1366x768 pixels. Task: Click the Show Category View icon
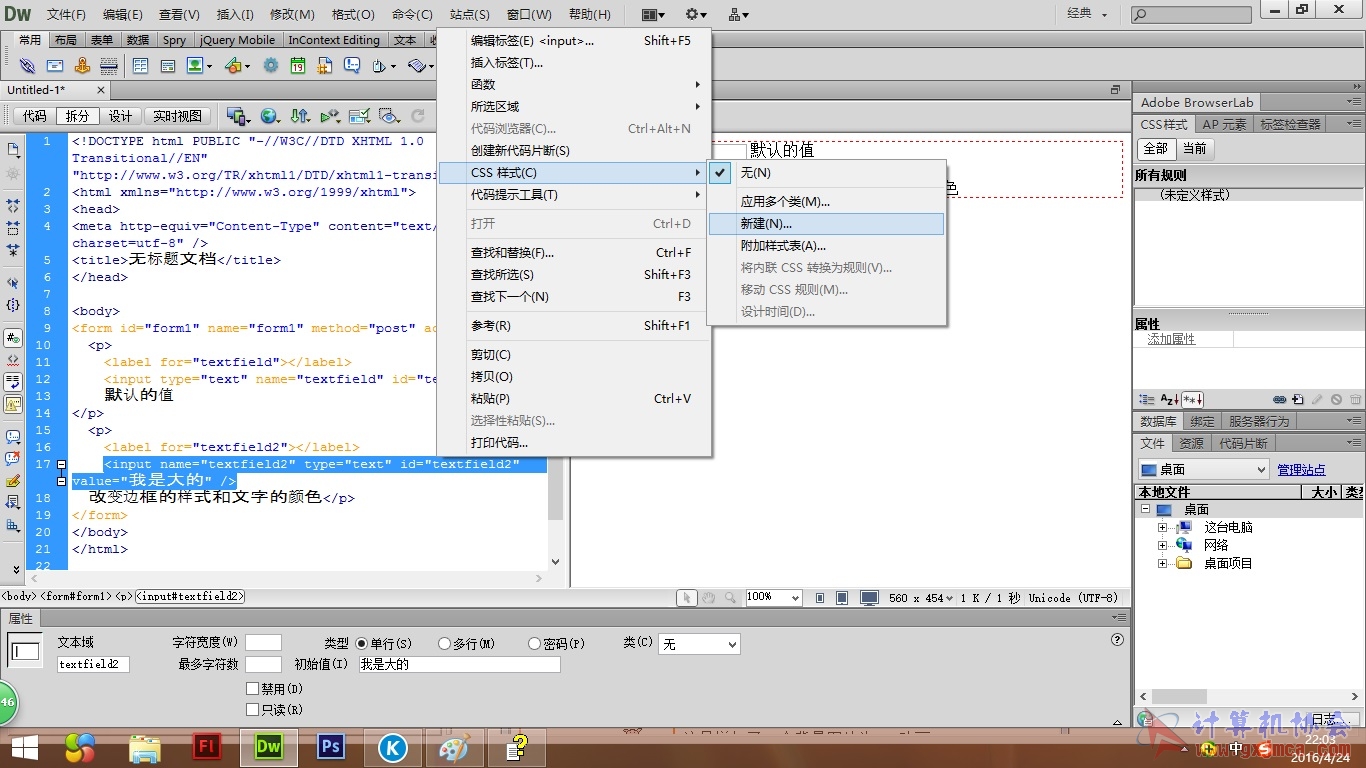(1147, 400)
